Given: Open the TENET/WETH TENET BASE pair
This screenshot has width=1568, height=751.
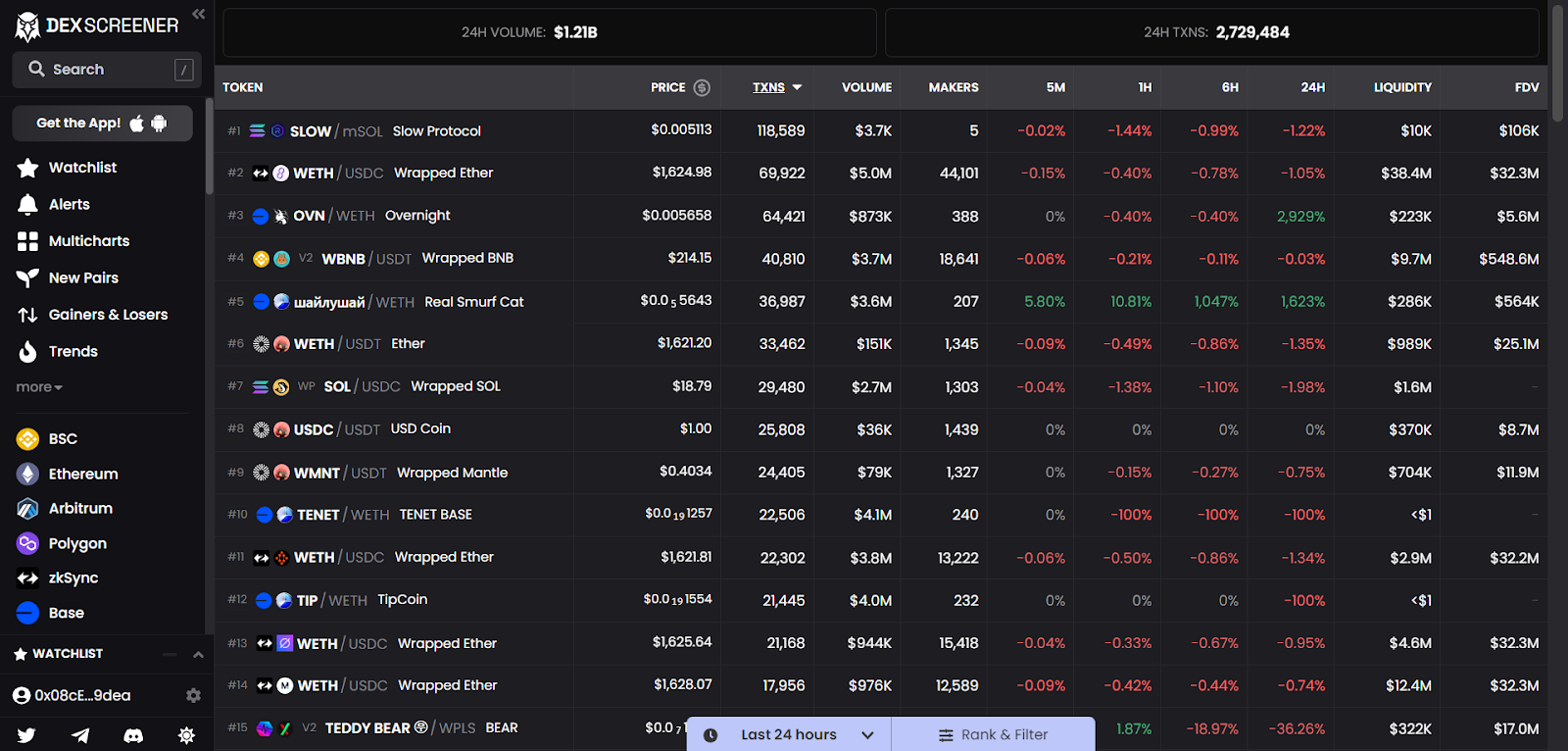Looking at the screenshot, I should 881,515.
